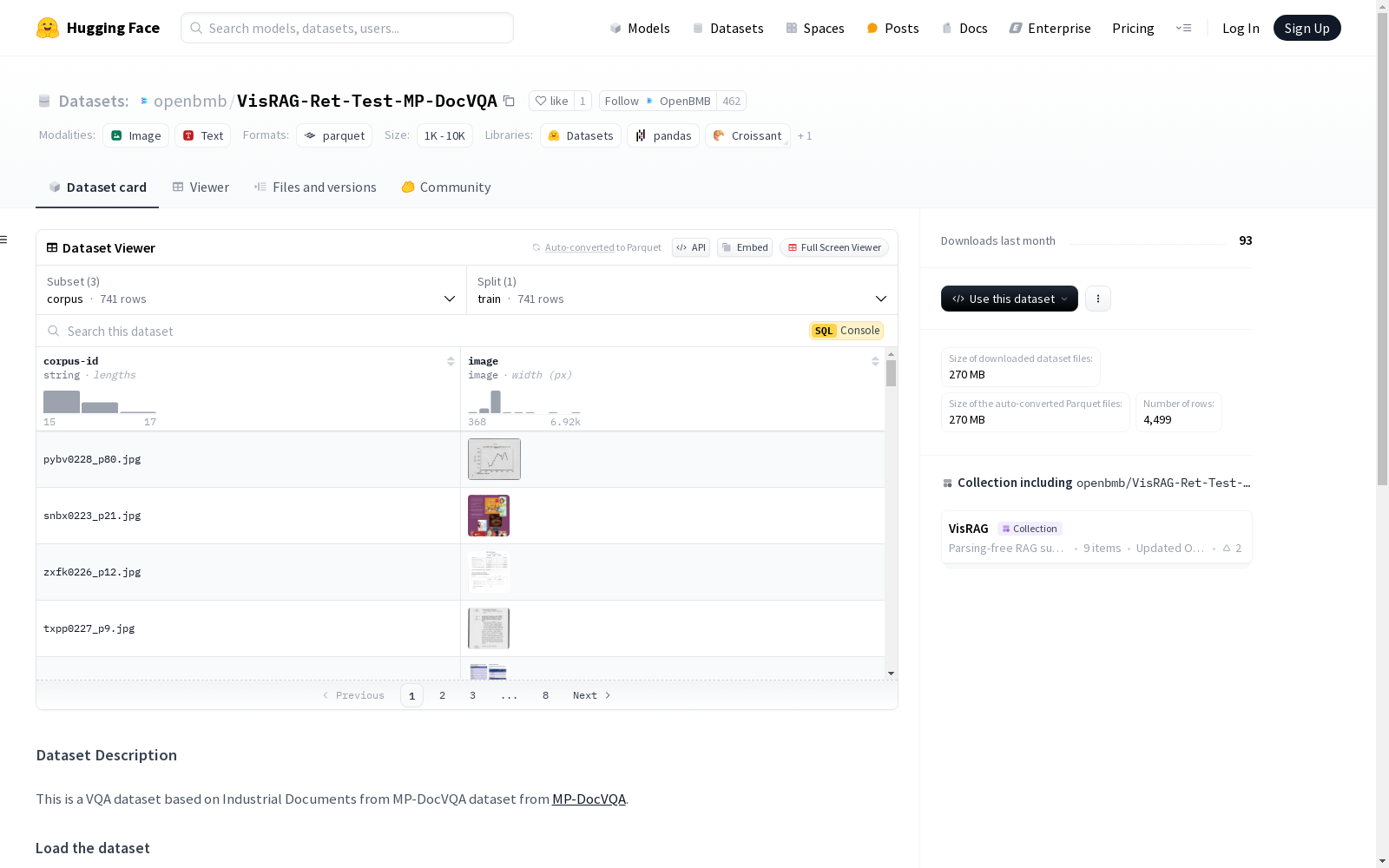Switch to the Viewer tab

[201, 187]
